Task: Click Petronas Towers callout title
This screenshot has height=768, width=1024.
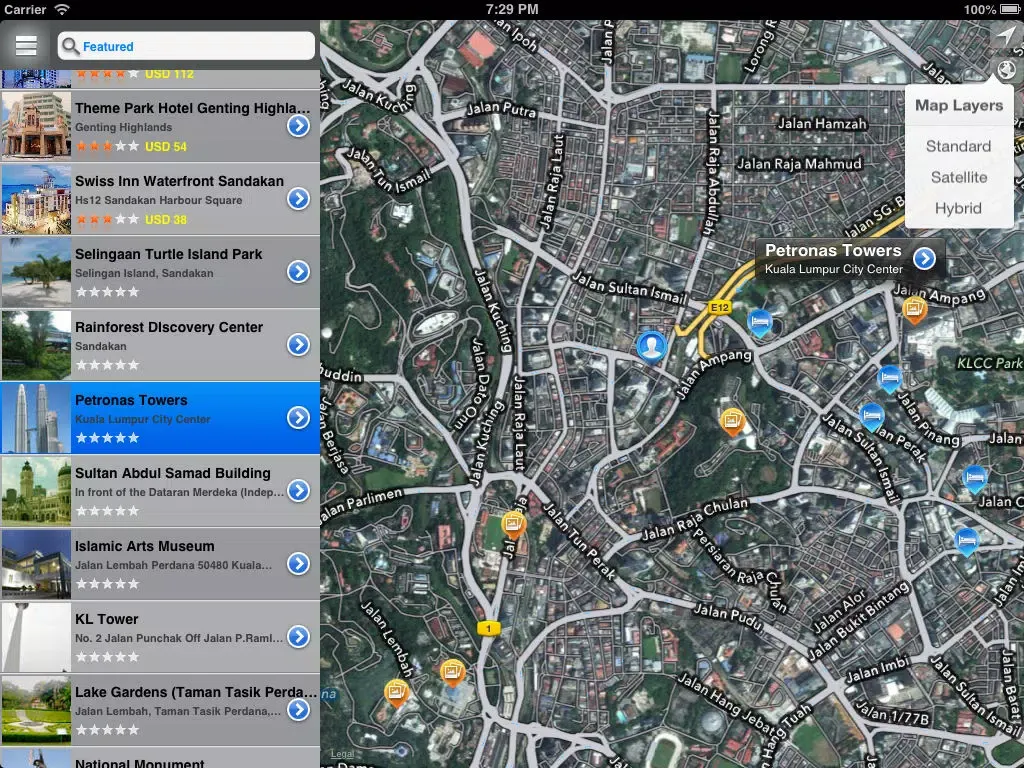Action: pyautogui.click(x=833, y=250)
